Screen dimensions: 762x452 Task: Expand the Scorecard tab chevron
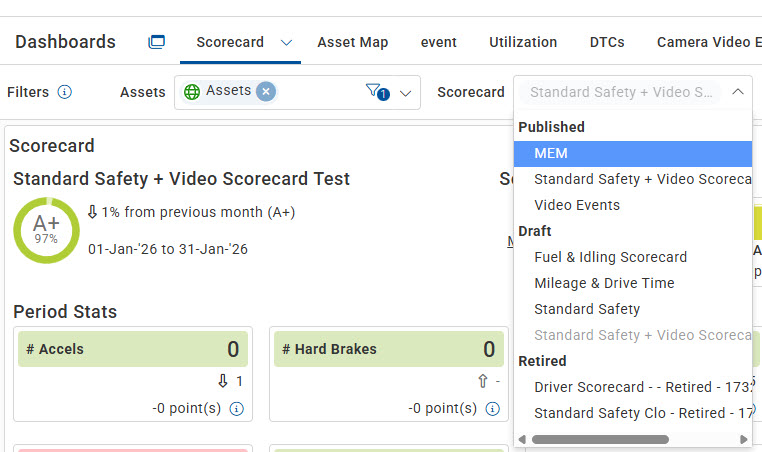click(x=287, y=43)
